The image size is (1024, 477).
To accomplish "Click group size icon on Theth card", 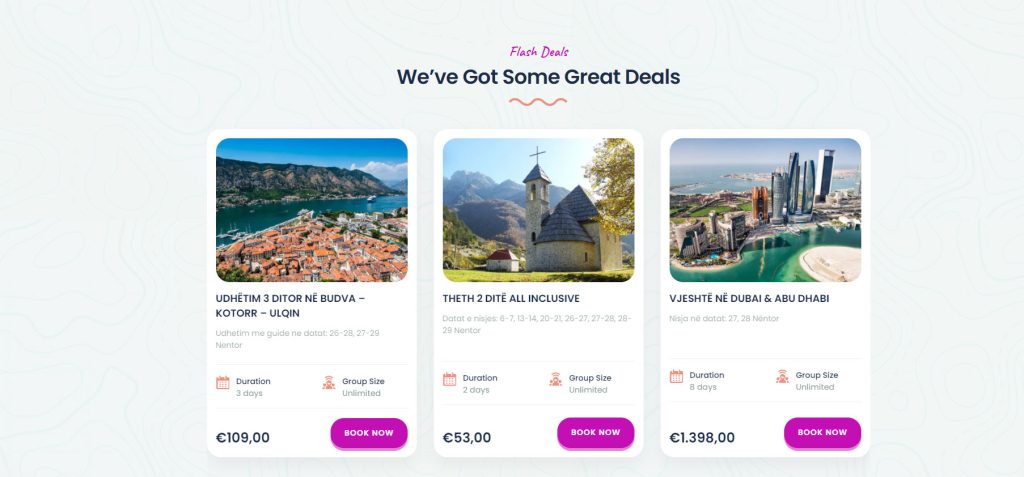I will [556, 379].
